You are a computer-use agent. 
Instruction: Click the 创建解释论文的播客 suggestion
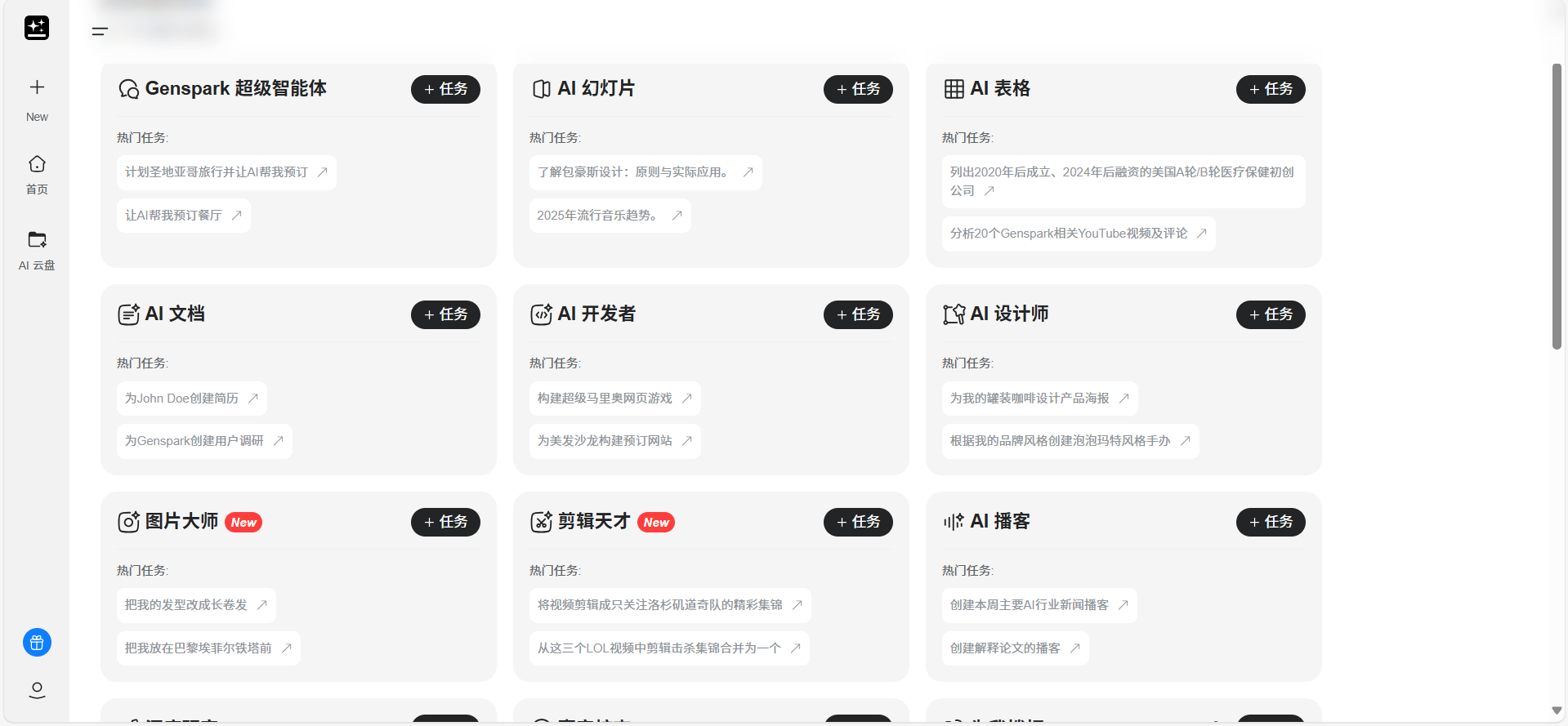point(1015,648)
